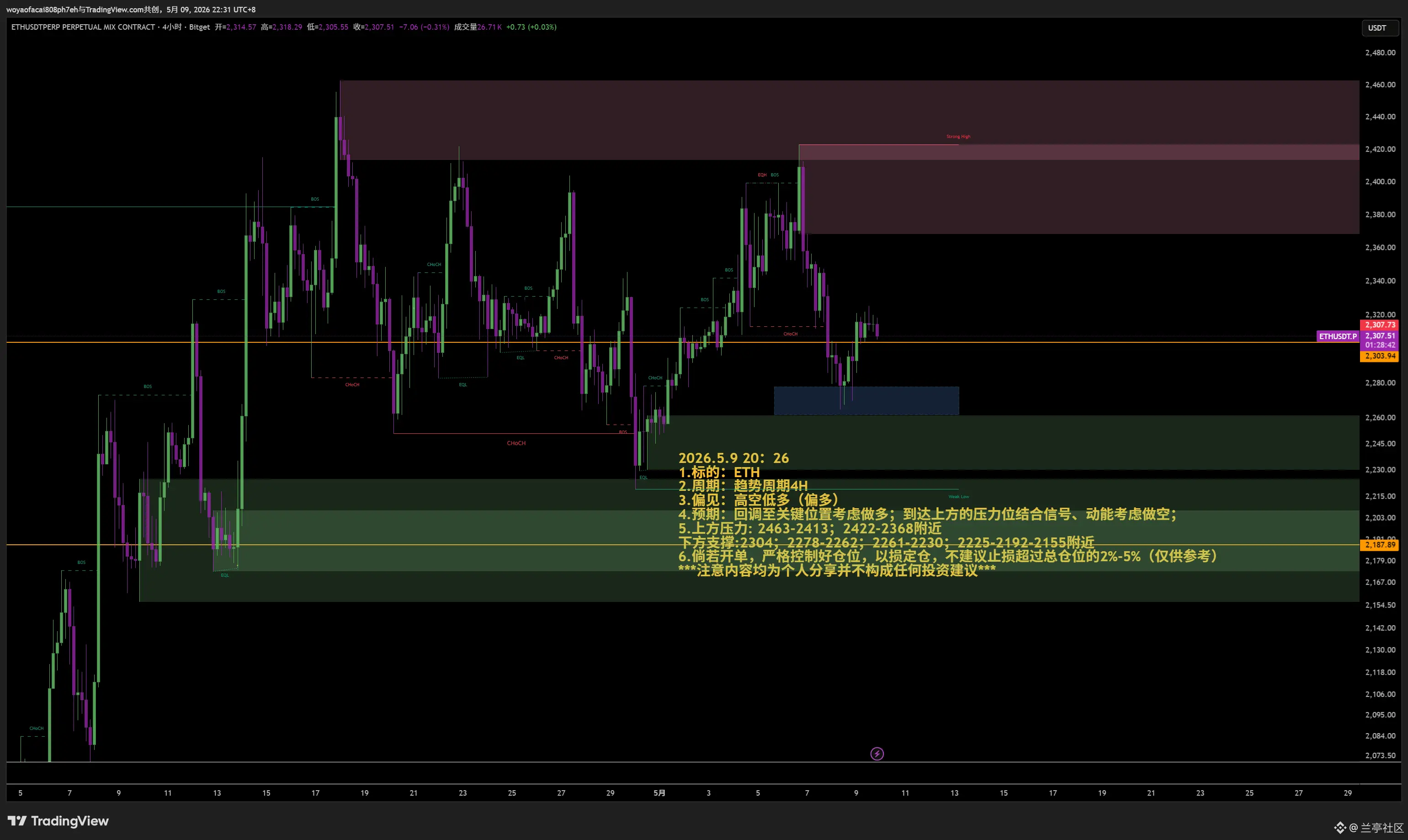Click the 2,400.00 price axis tick
Image resolution: width=1408 pixels, height=840 pixels.
(x=1380, y=182)
